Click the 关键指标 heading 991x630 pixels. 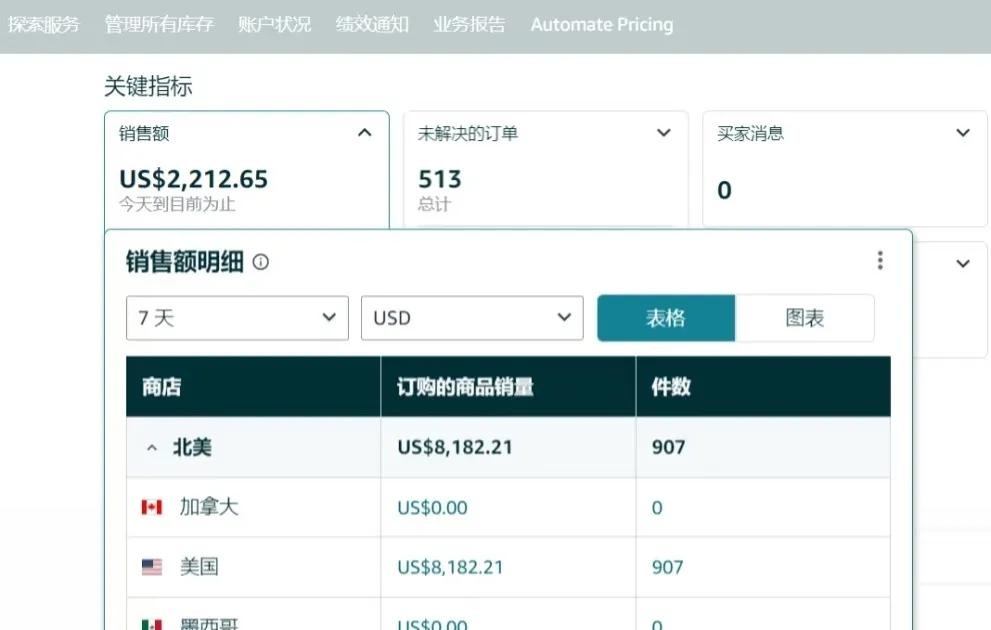pos(148,87)
